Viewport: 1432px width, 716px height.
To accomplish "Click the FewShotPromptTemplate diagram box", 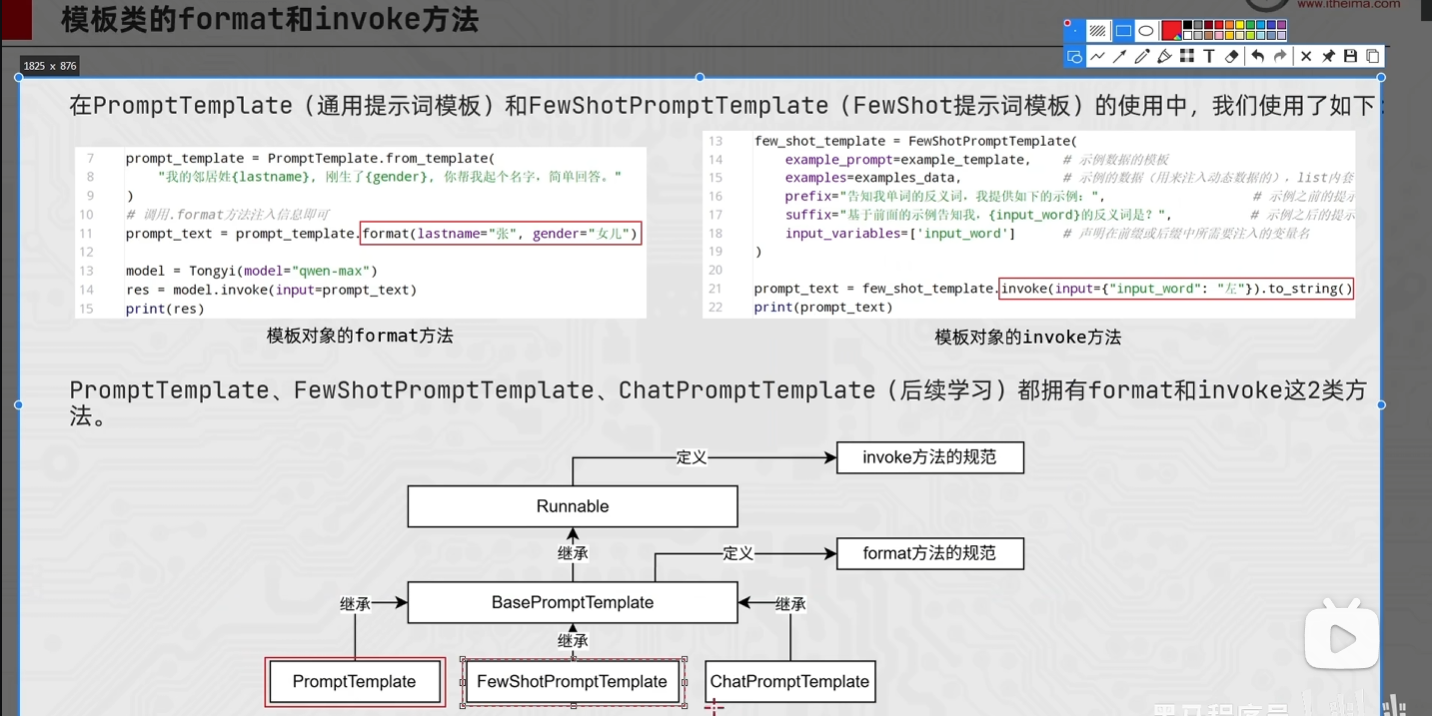I will point(572,681).
